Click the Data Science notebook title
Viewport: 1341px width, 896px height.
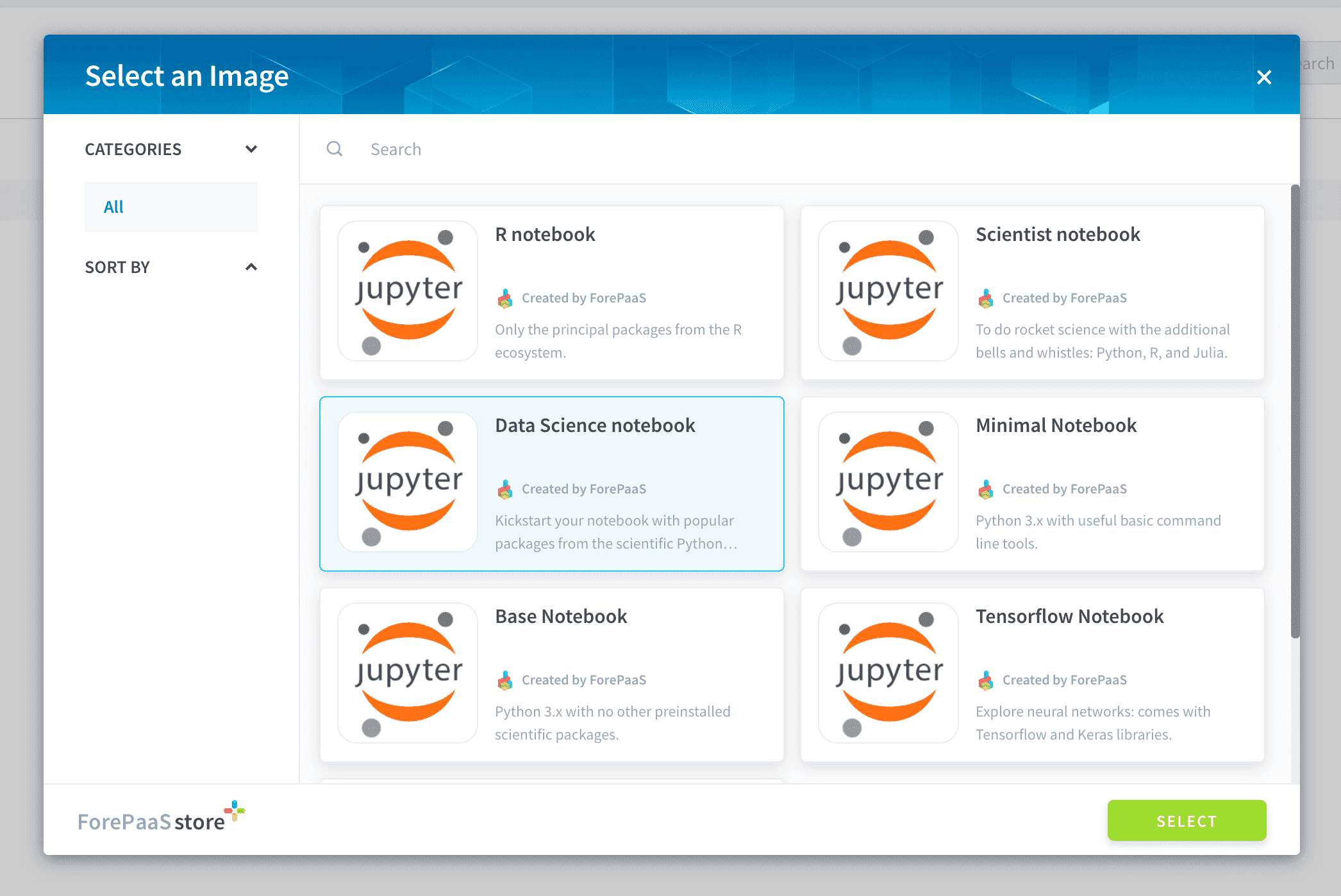click(x=596, y=426)
